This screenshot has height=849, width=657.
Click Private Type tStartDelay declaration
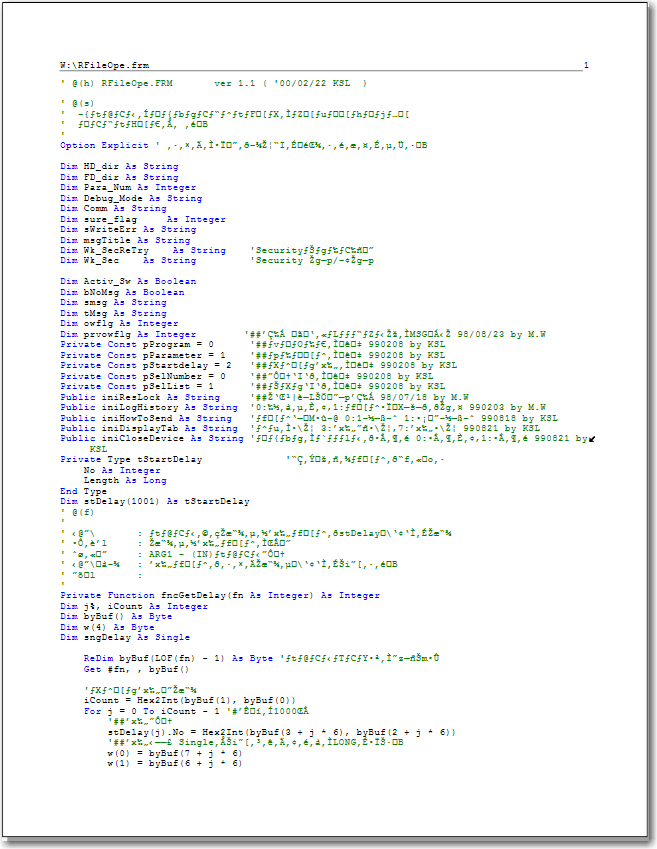pos(131,460)
